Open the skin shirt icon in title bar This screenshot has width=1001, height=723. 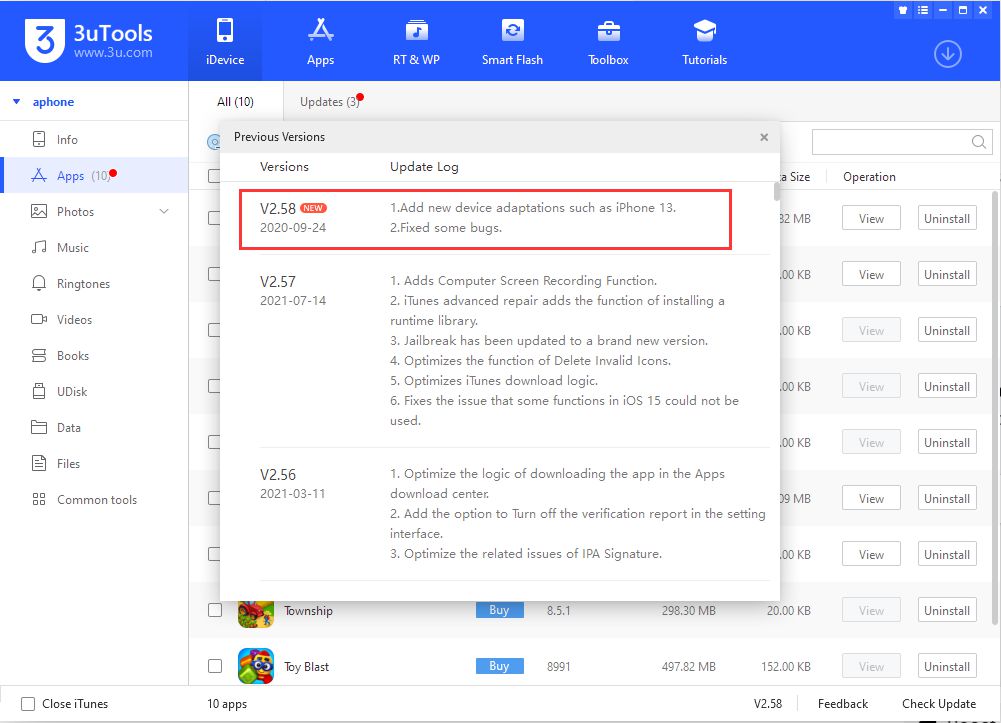coord(903,10)
